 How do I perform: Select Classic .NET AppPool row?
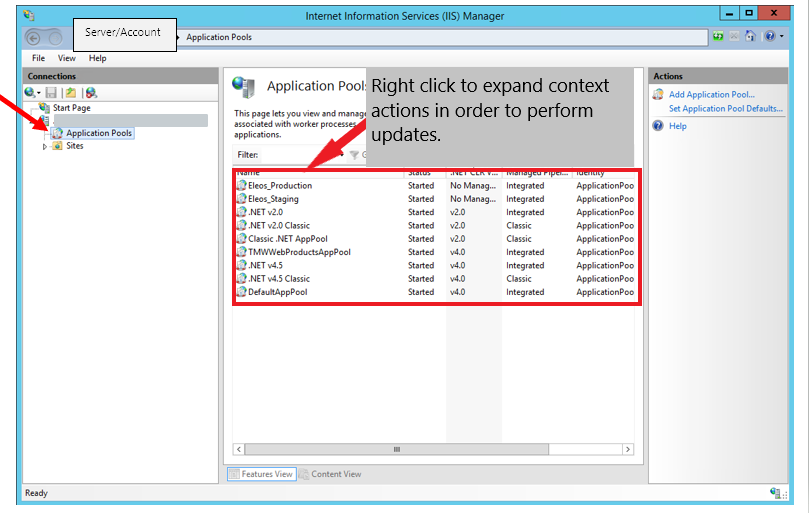pyautogui.click(x=435, y=239)
